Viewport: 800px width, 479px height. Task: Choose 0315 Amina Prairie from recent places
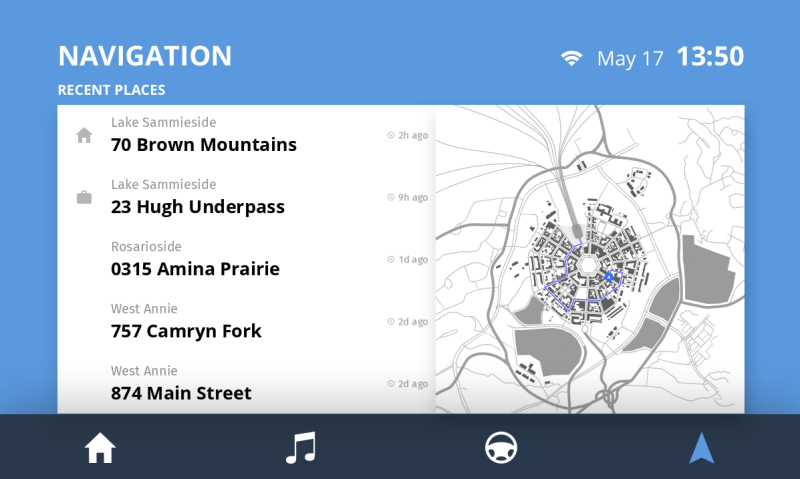click(195, 269)
